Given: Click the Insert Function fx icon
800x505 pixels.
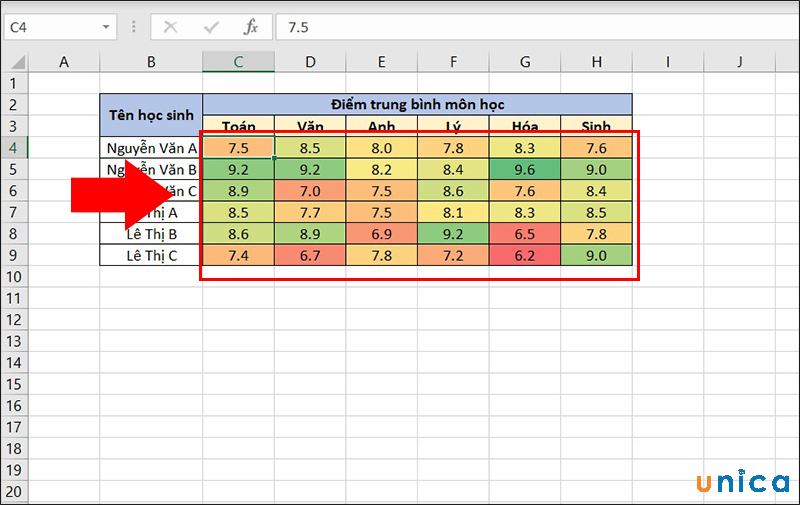Looking at the screenshot, I should pos(251,27).
